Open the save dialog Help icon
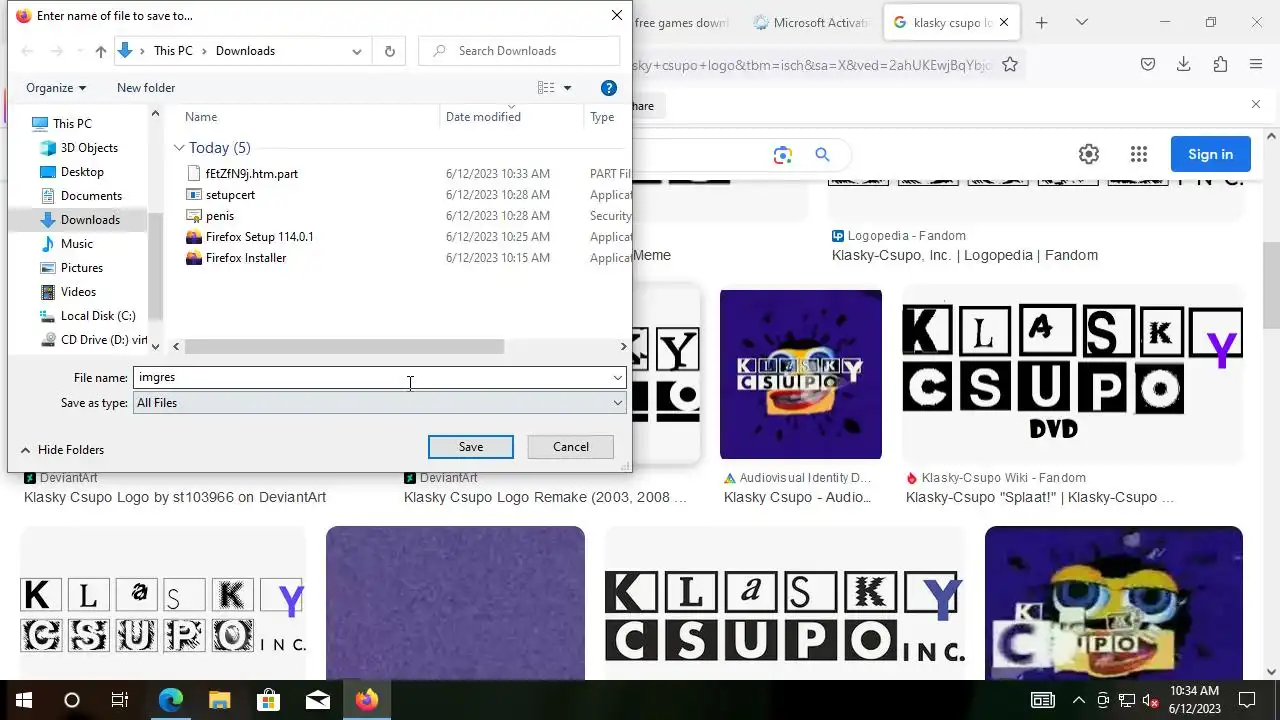 click(x=608, y=88)
